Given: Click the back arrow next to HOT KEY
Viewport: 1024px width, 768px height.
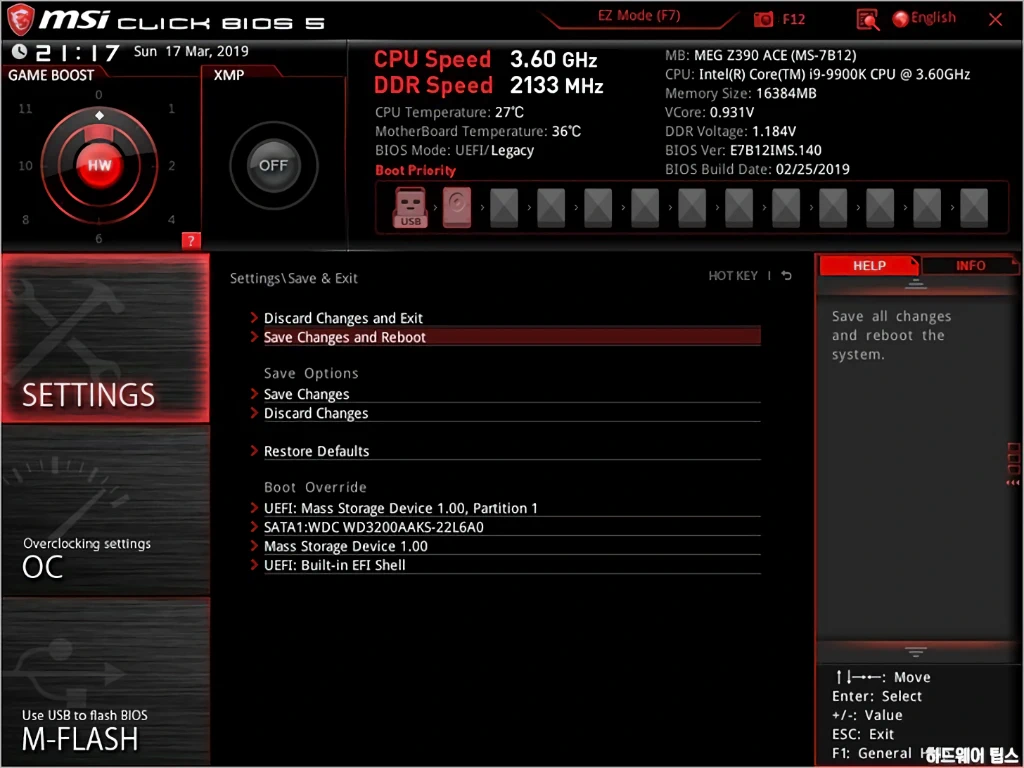Looking at the screenshot, I should 787,276.
